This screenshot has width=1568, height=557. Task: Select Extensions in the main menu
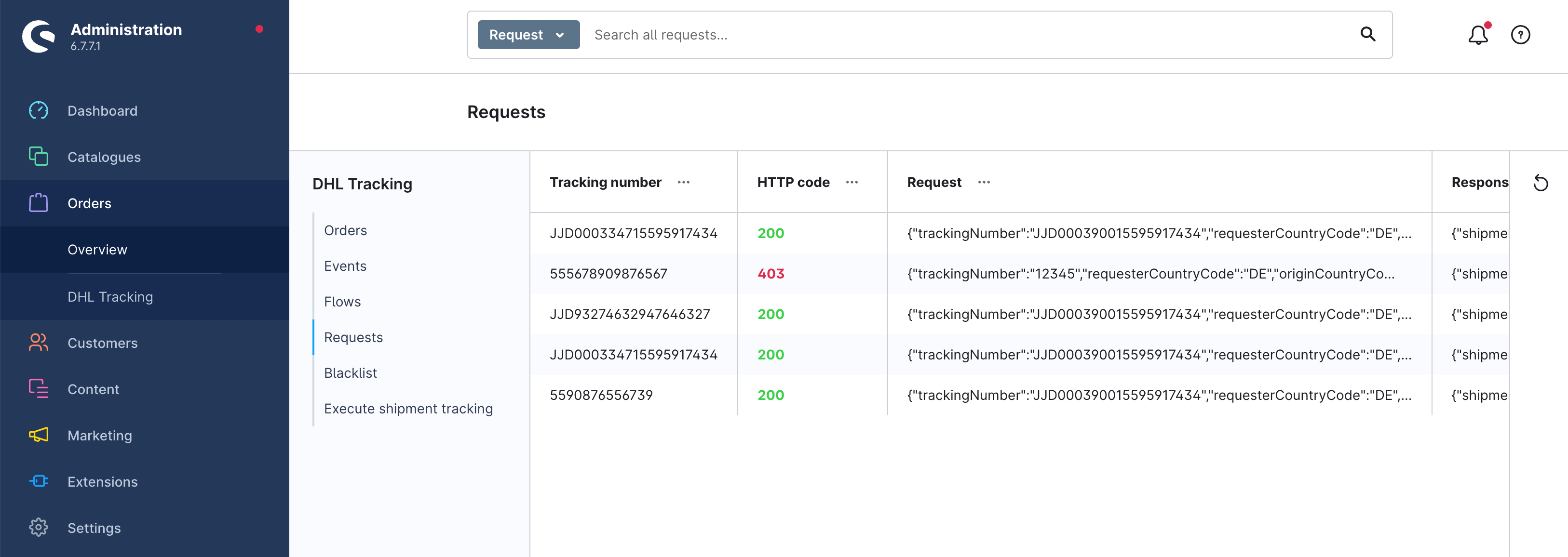pyautogui.click(x=102, y=482)
